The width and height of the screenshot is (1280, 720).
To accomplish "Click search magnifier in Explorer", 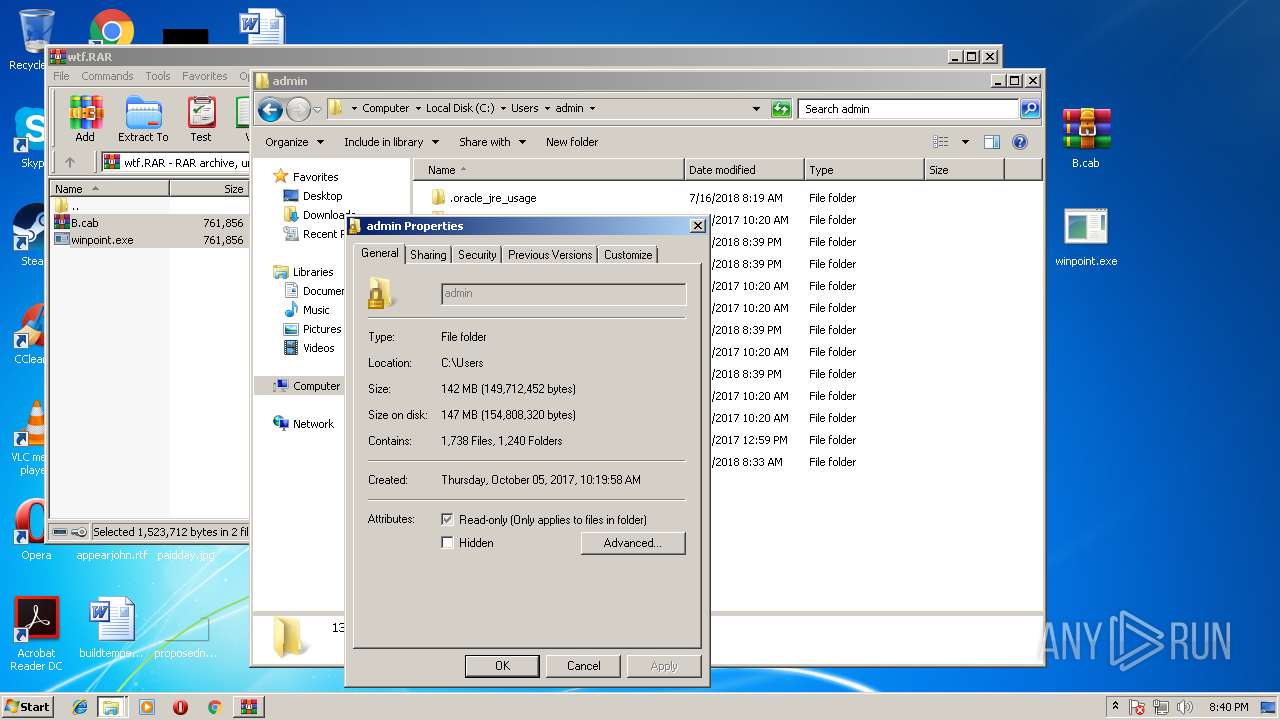I will tap(1029, 109).
